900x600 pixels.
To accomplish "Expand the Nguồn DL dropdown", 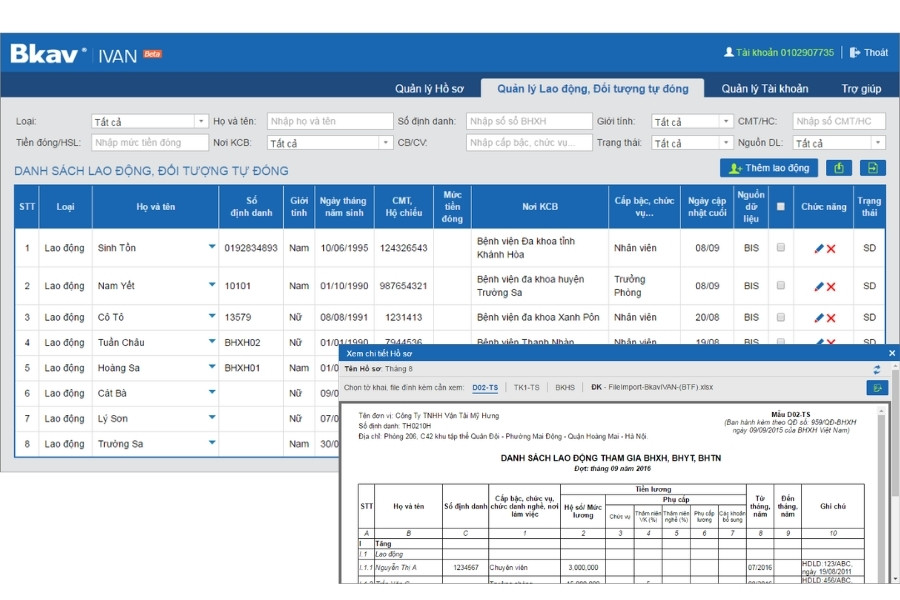I will [x=839, y=142].
